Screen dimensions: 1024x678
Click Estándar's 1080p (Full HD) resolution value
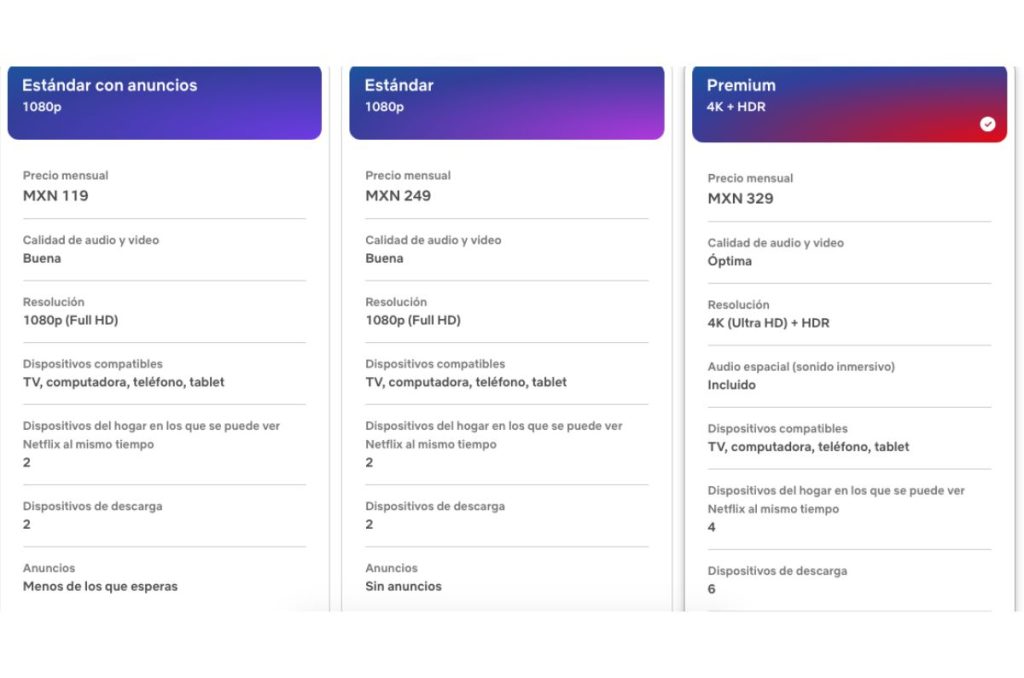click(x=412, y=320)
